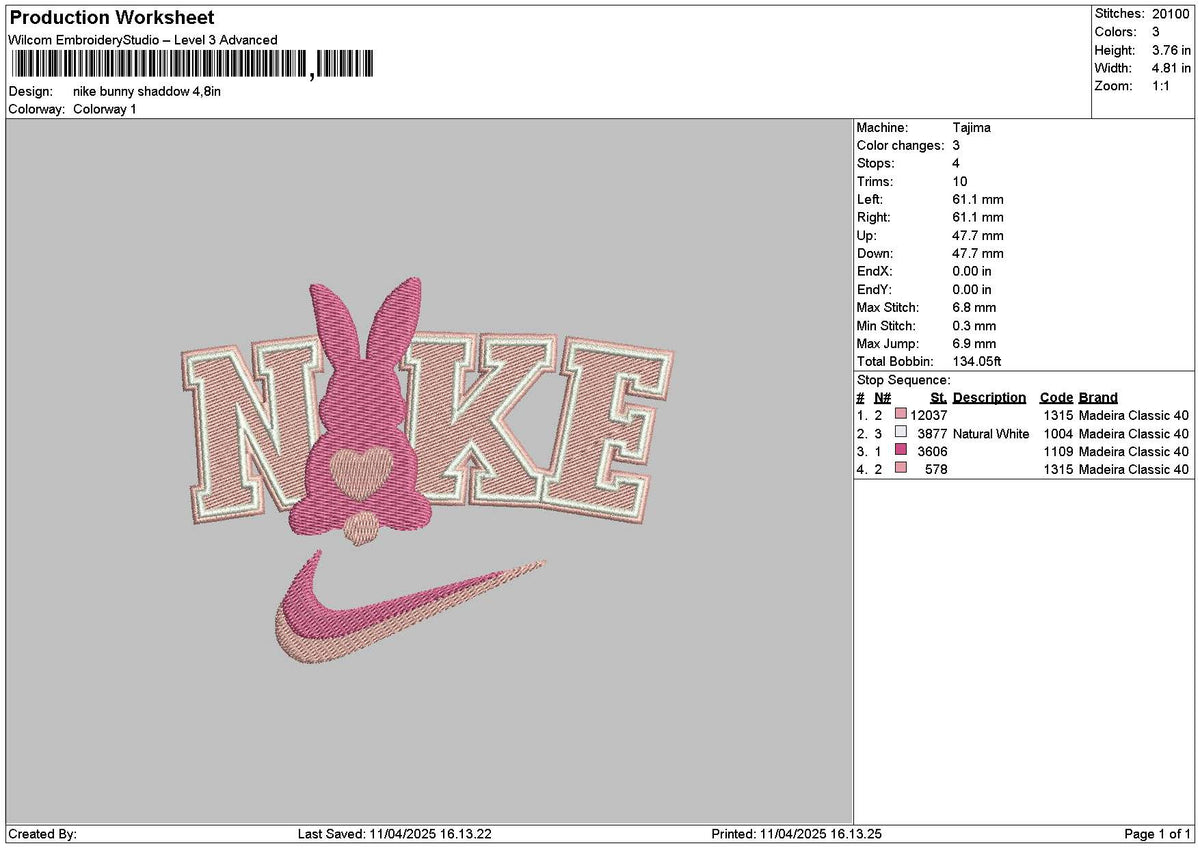Viewport: 1200px width, 848px height.
Task: Click the barcode under the worksheet title
Action: (193, 65)
